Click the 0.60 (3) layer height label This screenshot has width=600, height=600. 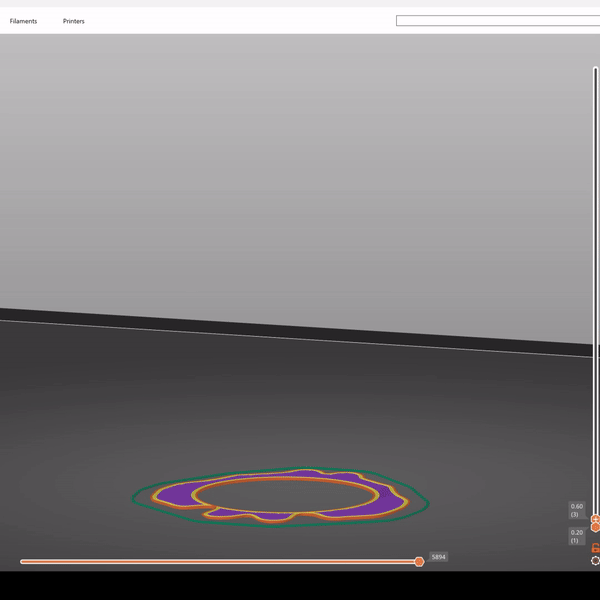577,510
